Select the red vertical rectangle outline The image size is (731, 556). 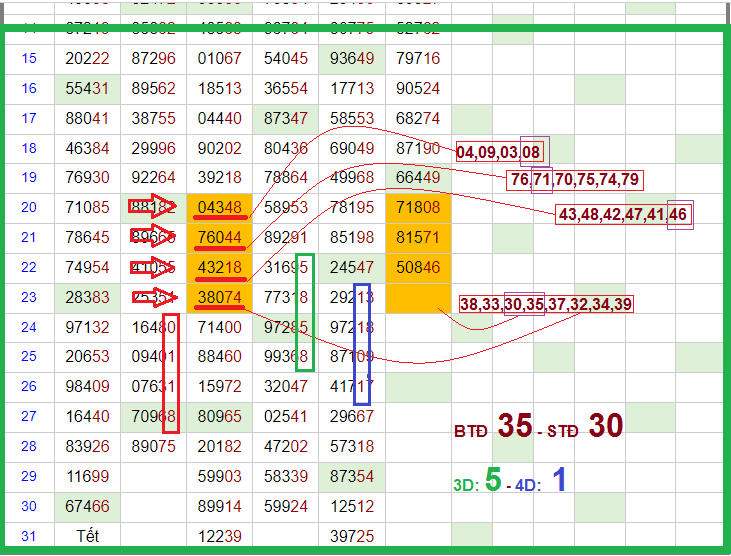171,373
